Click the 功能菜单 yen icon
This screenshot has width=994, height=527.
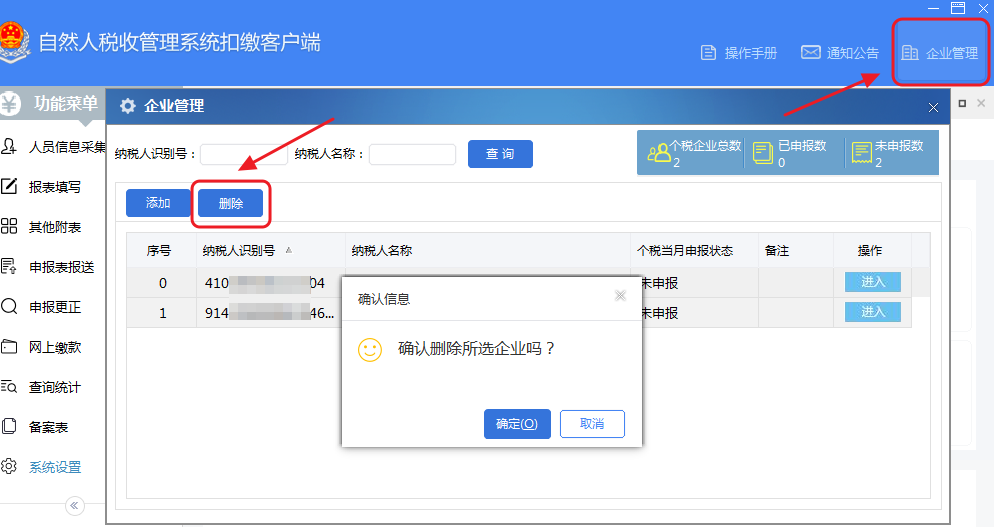pos(10,103)
